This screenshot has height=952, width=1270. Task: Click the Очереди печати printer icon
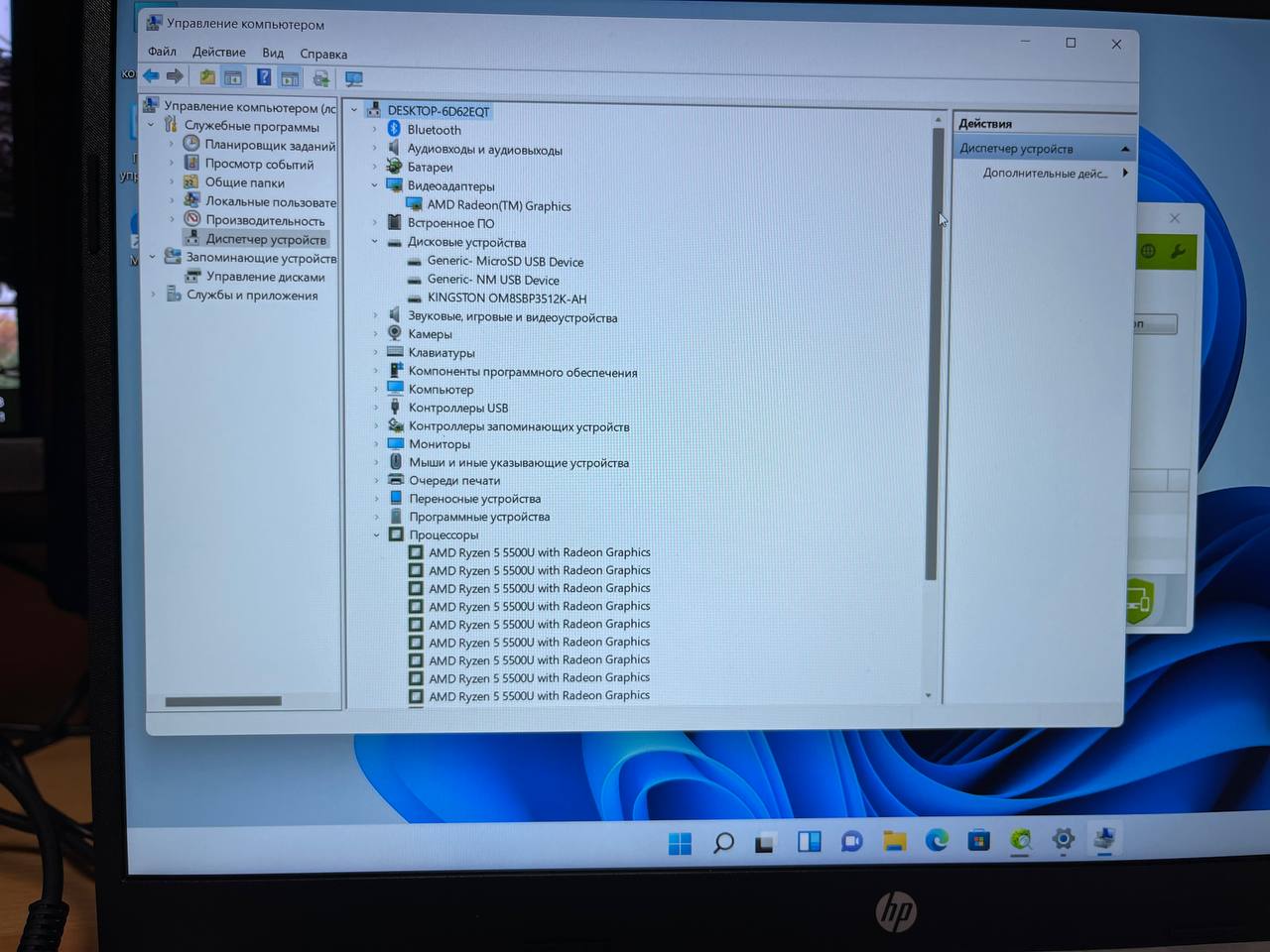click(396, 480)
